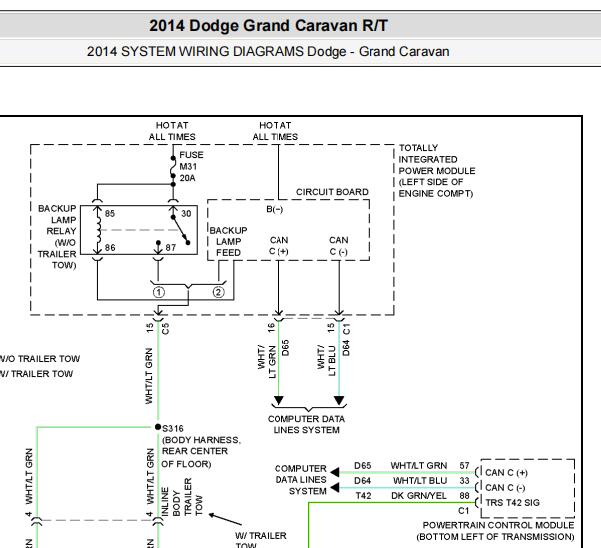601x548 pixels.
Task: Click 'CAN C (+)' inside the circuit board
Action: click(x=279, y=246)
